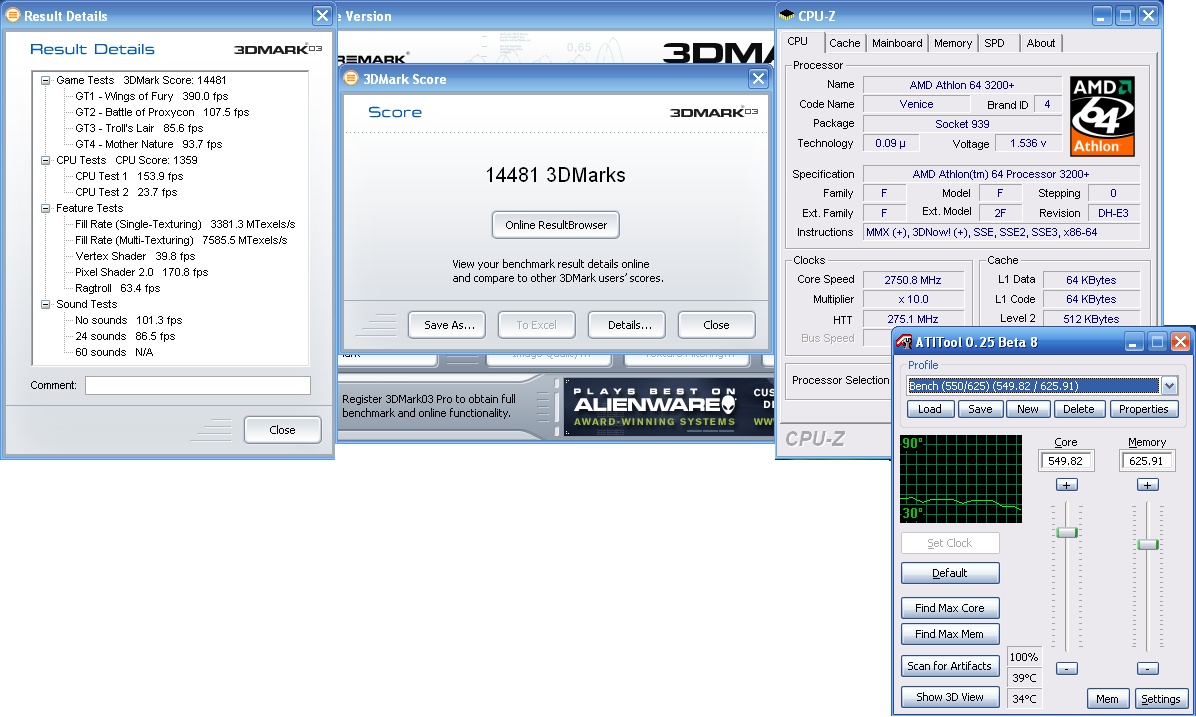
Task: Open ATITool Settings button
Action: pos(1161,699)
